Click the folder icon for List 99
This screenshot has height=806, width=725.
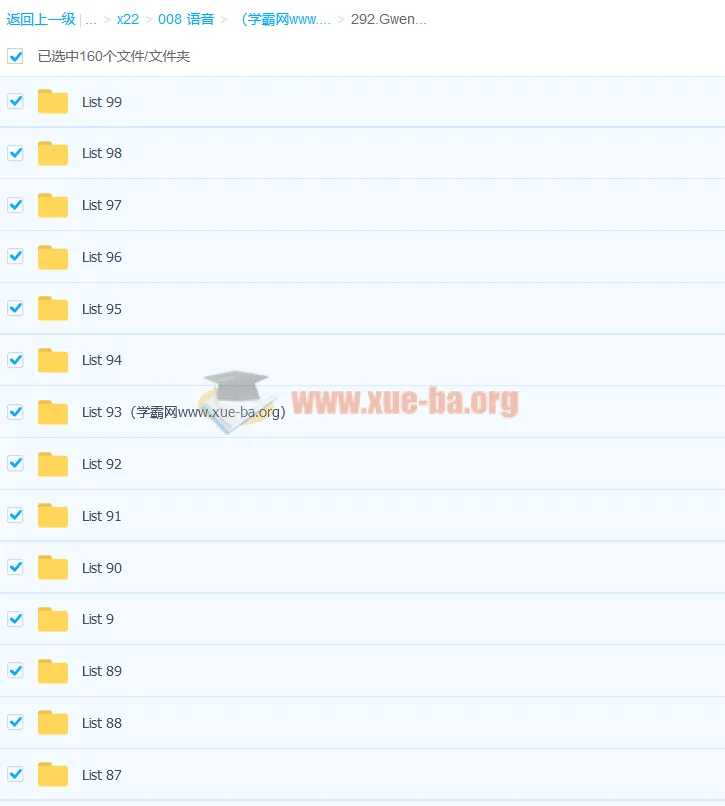pyautogui.click(x=53, y=102)
